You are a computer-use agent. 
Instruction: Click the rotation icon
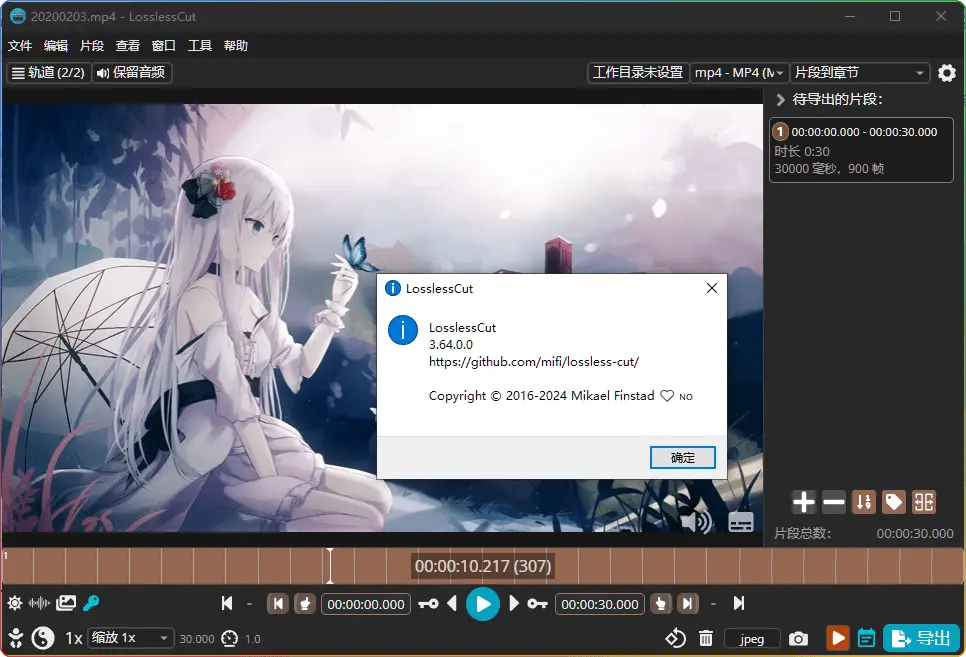[x=676, y=639]
